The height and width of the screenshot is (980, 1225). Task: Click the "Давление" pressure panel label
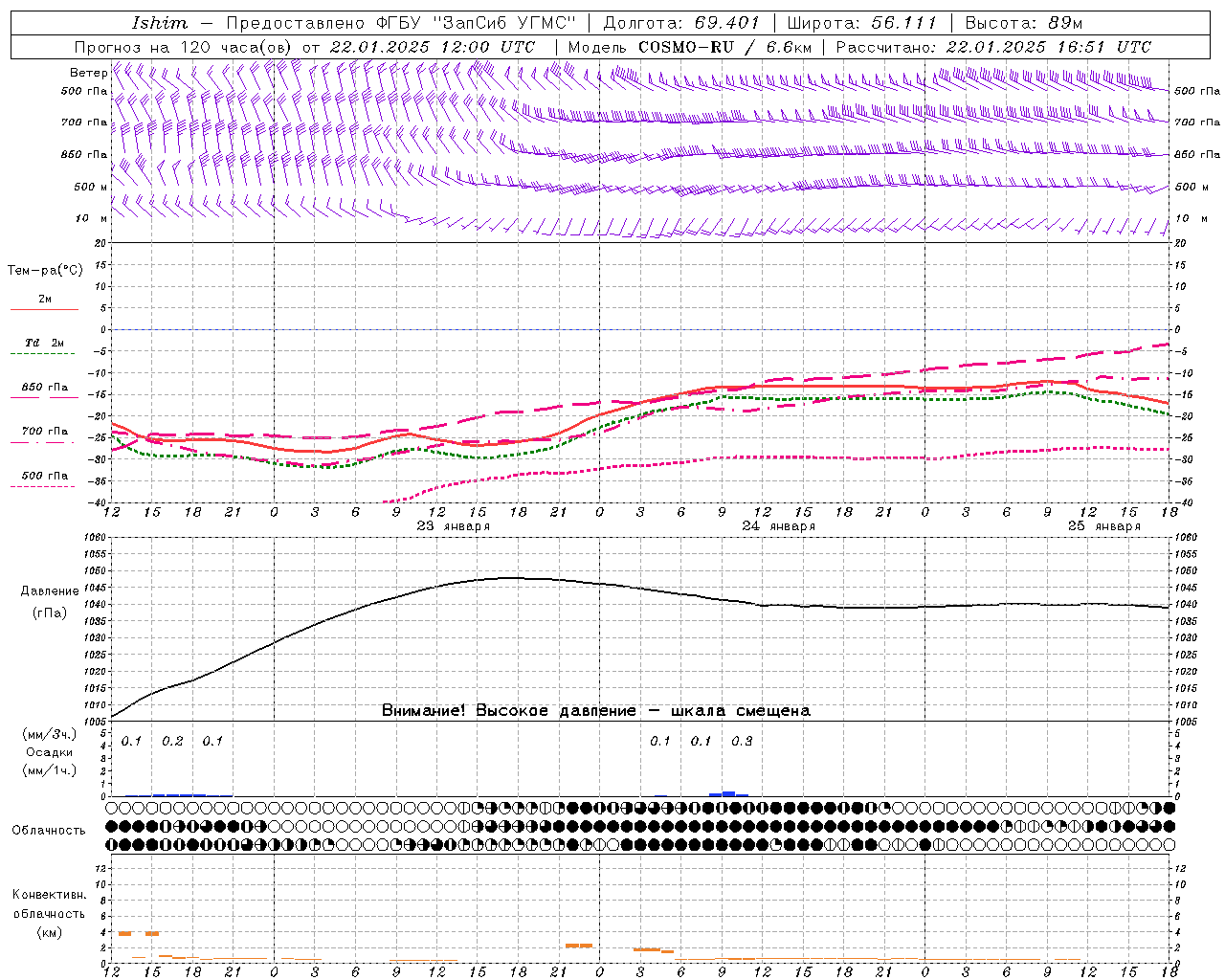coord(50,591)
